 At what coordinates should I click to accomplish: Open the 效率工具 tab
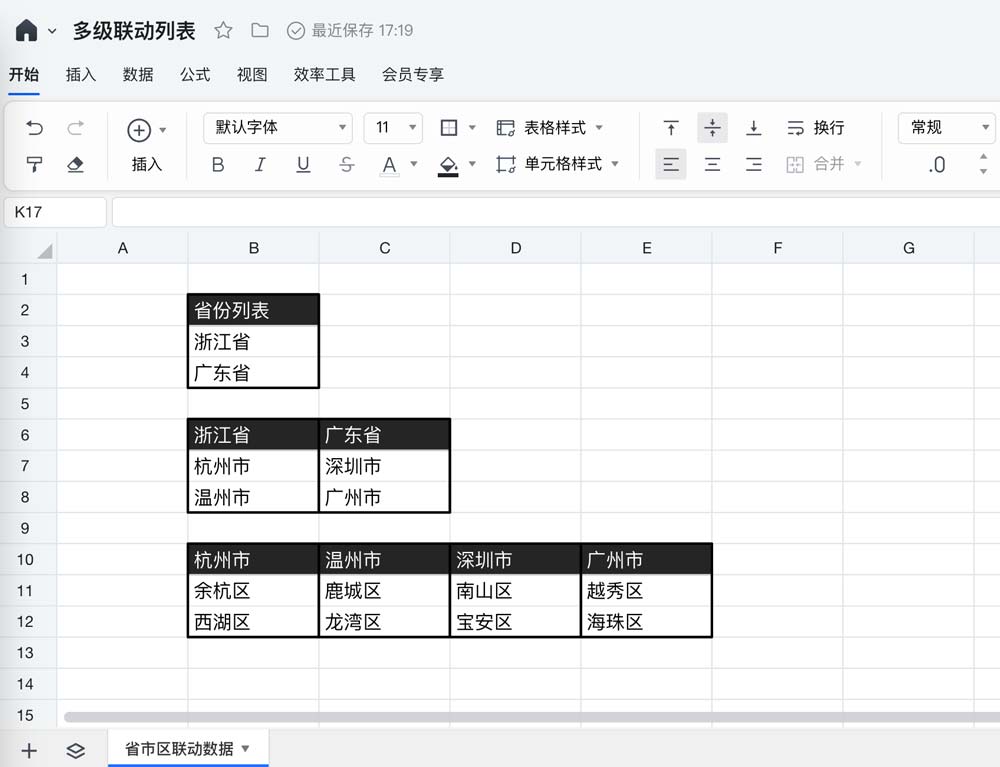325,75
